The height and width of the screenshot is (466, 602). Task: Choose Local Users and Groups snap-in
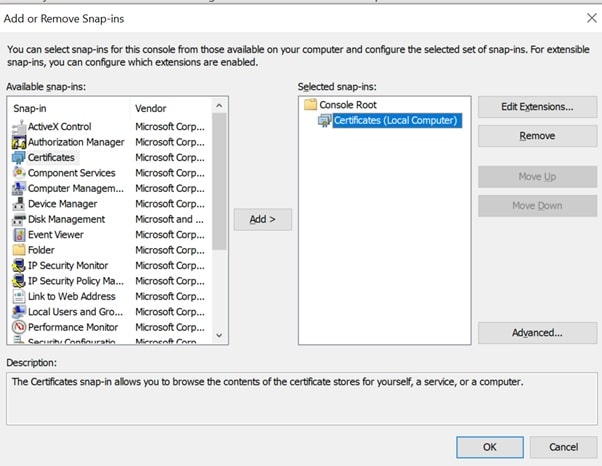[75, 312]
